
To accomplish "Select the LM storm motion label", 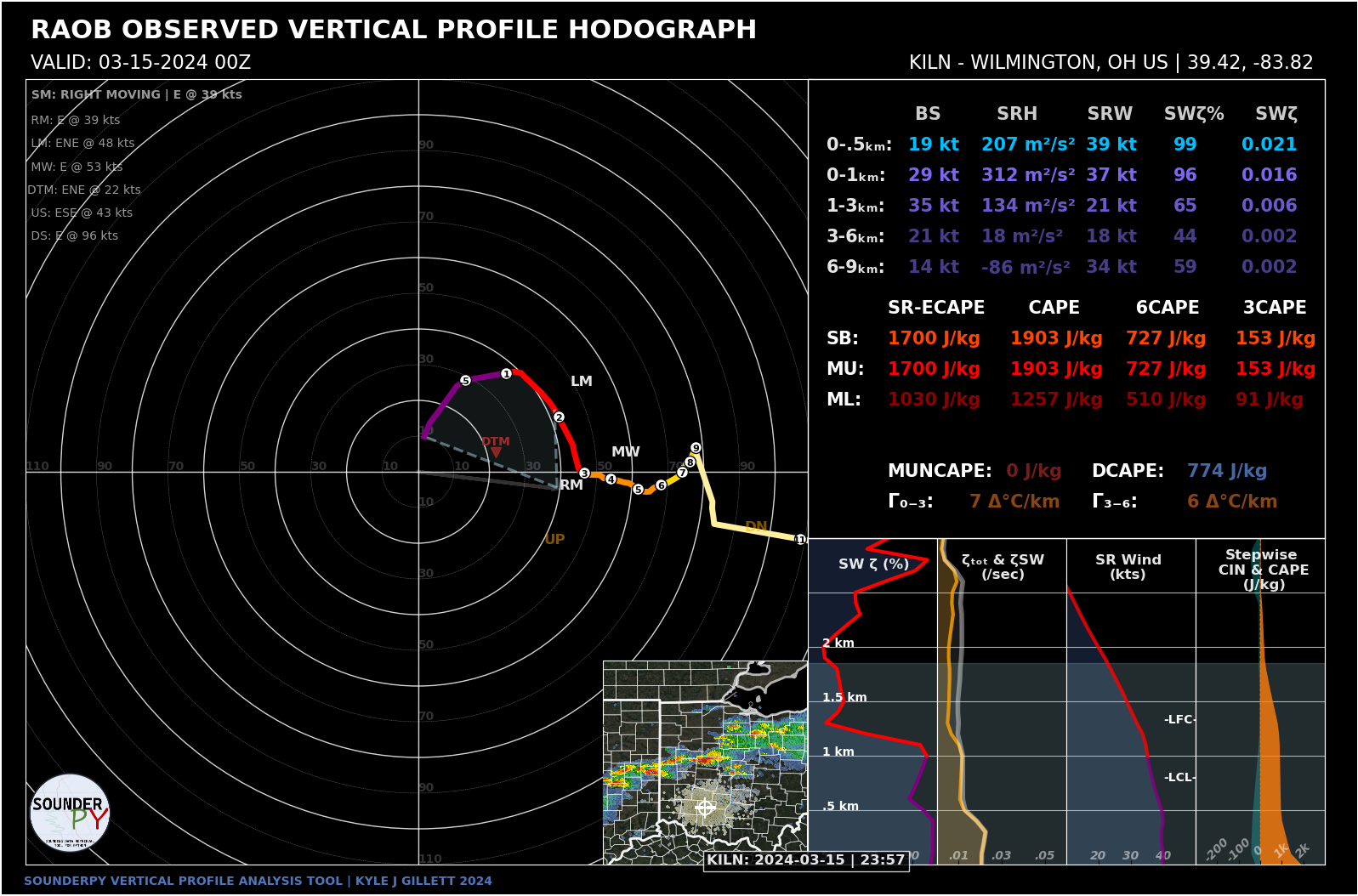I will [582, 381].
